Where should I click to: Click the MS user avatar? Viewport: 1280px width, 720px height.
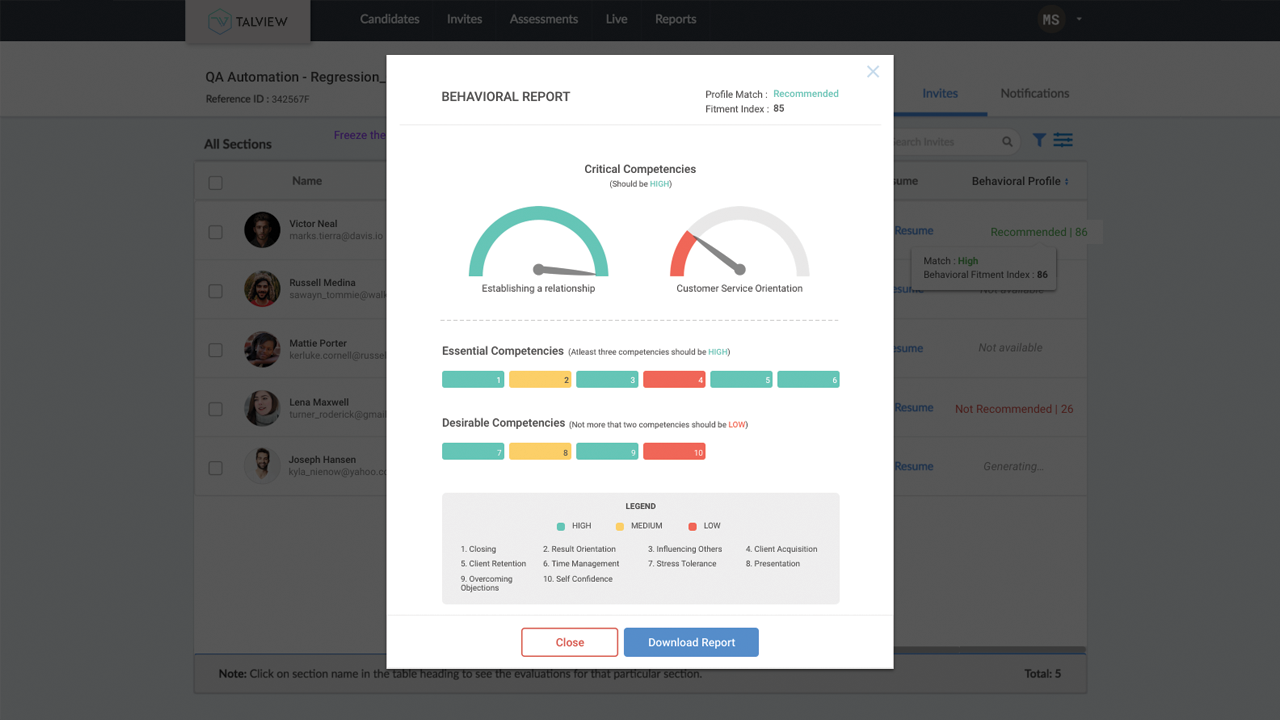pyautogui.click(x=1050, y=19)
